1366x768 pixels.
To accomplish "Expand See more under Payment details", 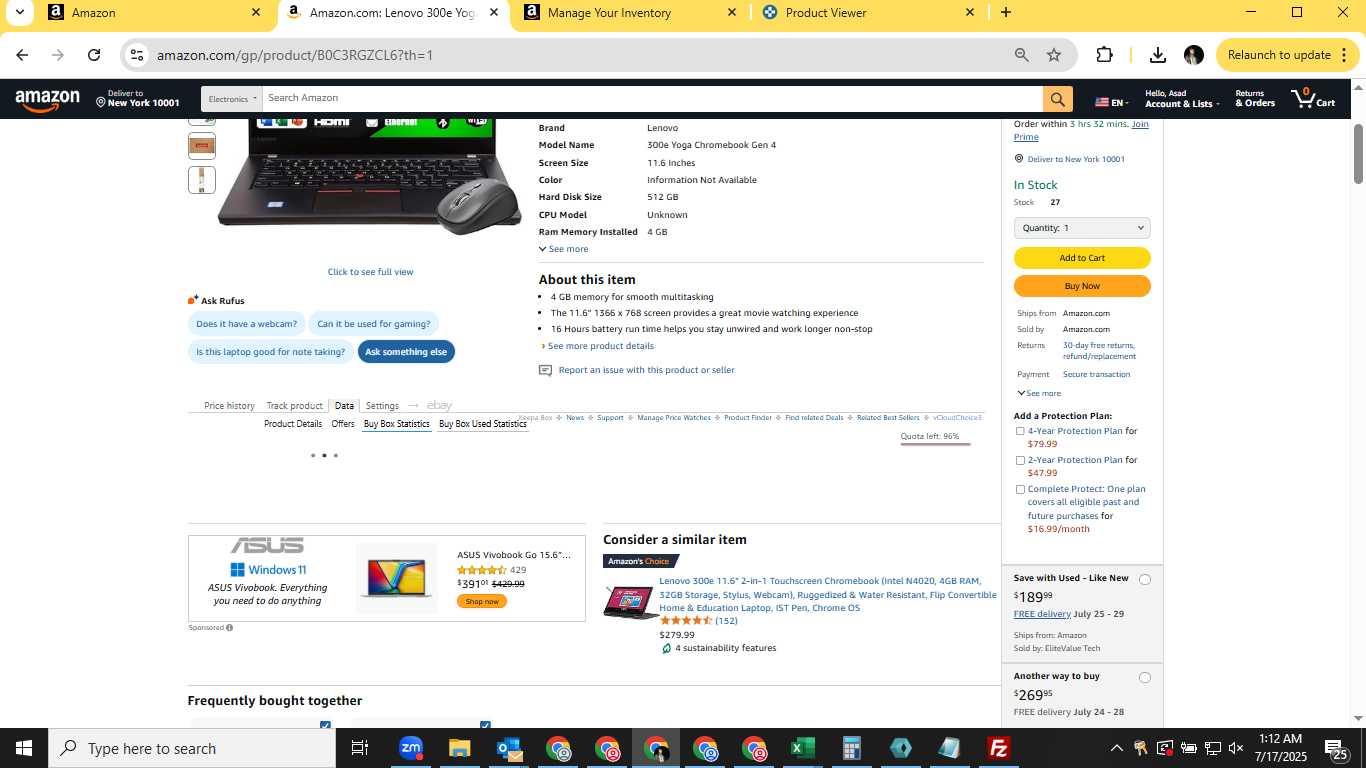I will (1039, 393).
